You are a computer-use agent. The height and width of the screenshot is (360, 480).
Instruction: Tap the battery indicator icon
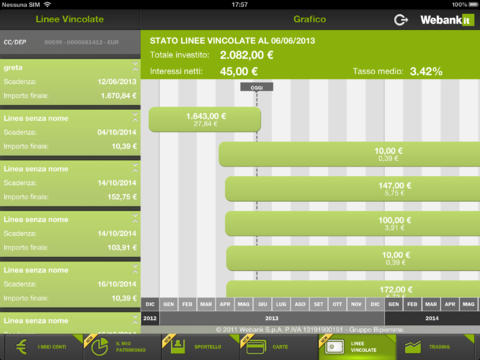(474, 4)
